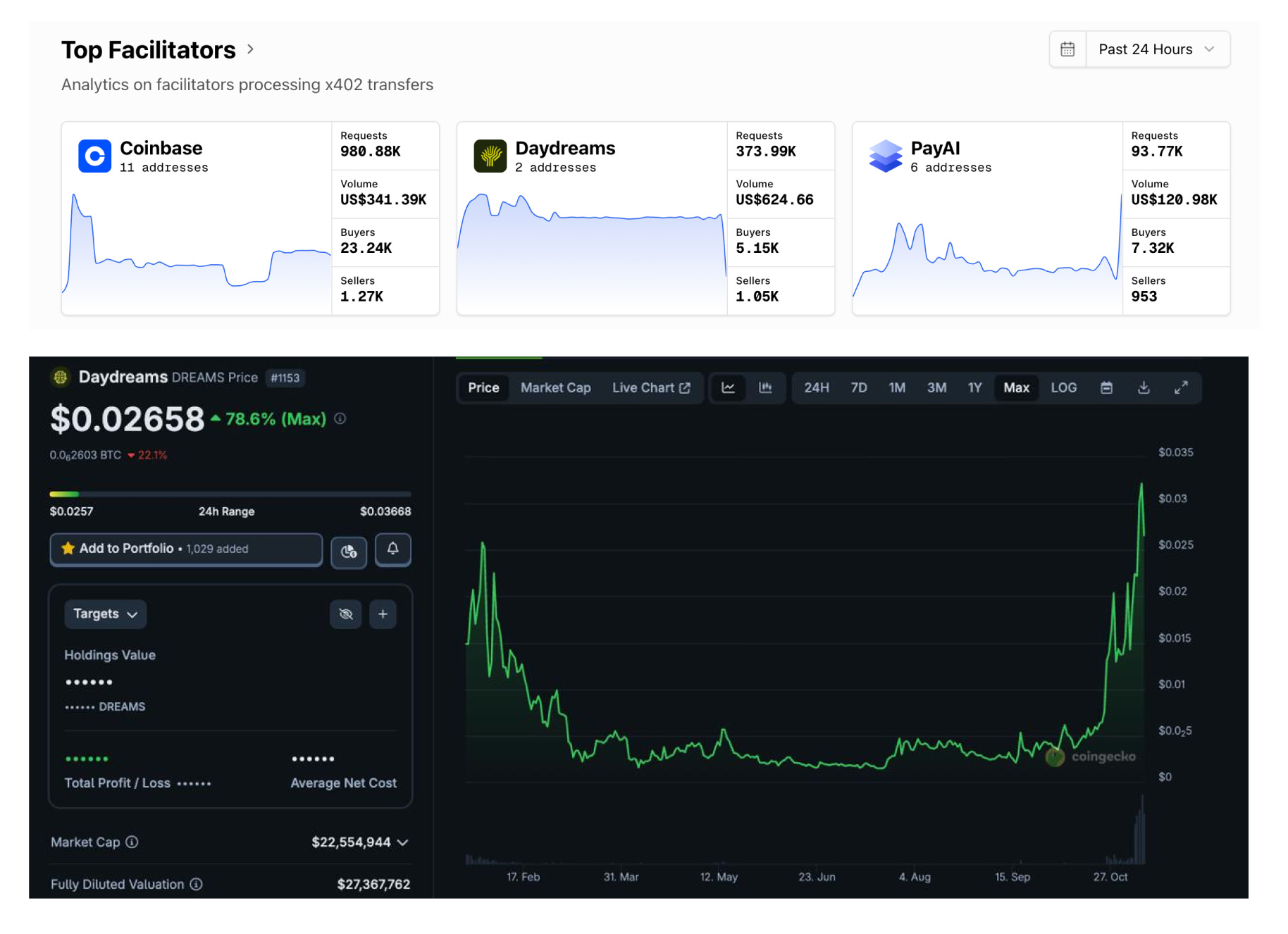
Task: Click the info icon next to 78.6% (Max)
Action: click(340, 418)
